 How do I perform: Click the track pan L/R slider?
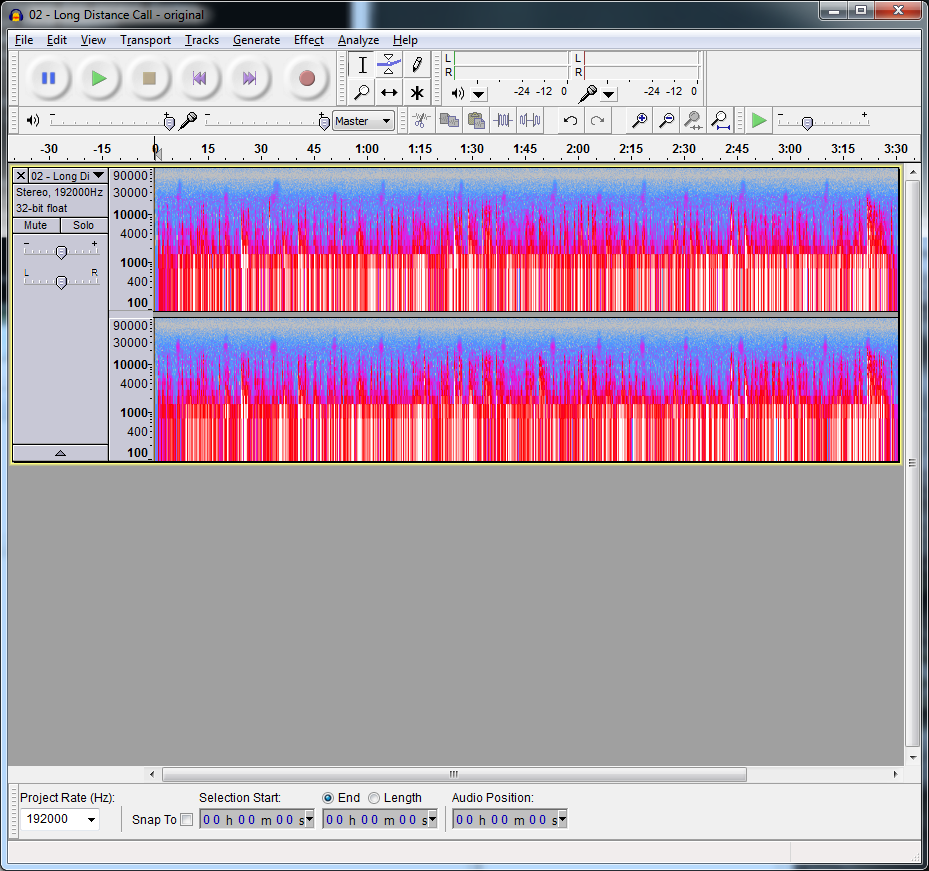coord(61,281)
